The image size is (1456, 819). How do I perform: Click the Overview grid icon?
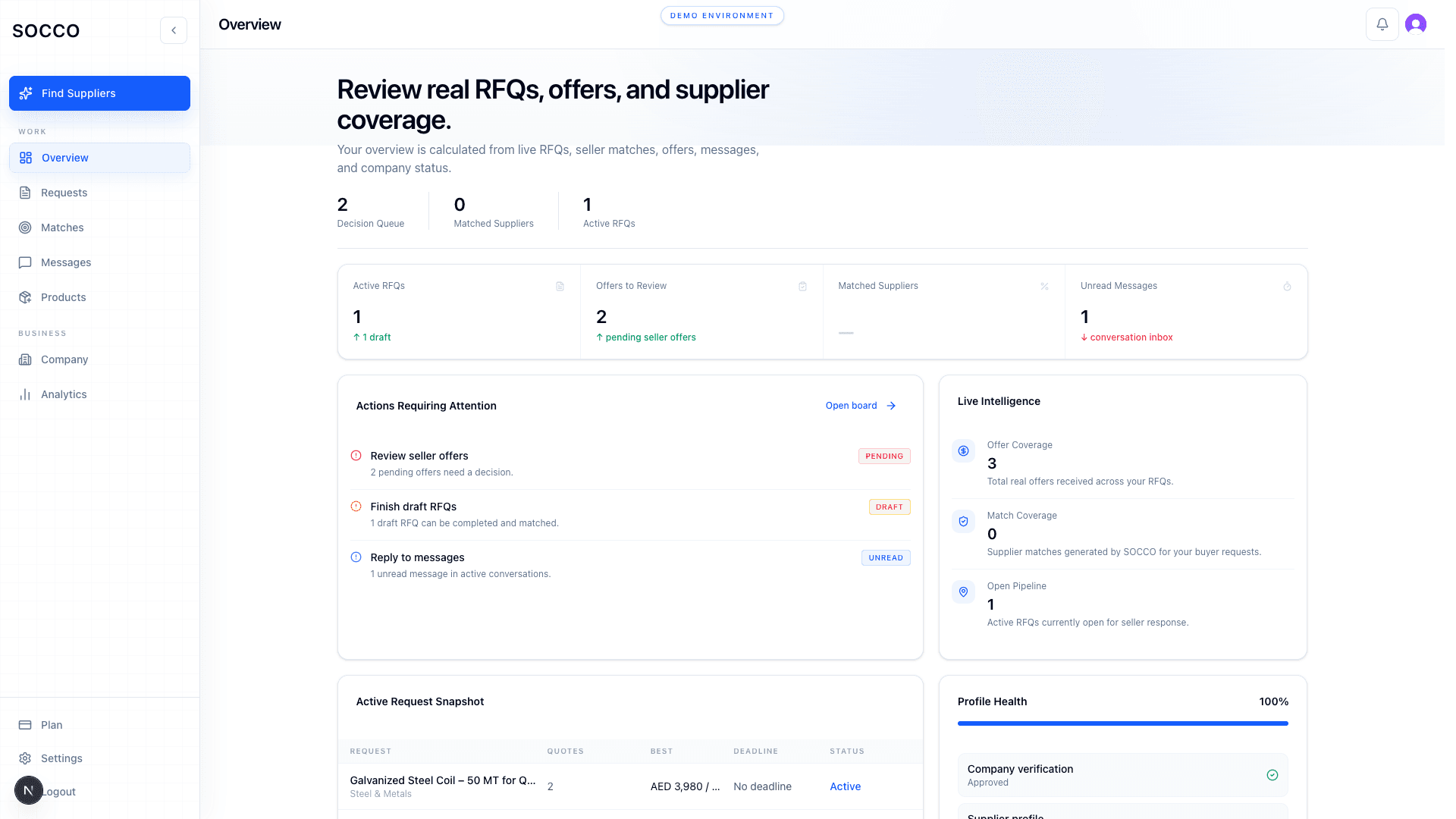coord(26,158)
